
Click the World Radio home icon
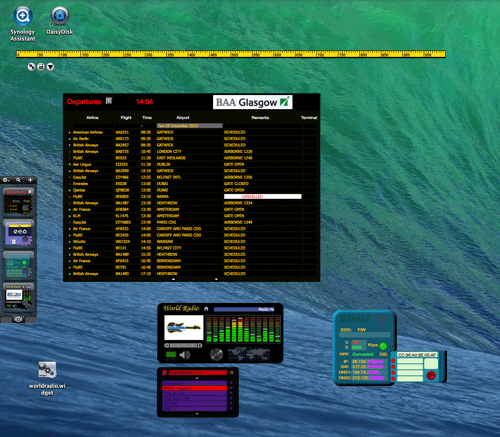click(206, 309)
